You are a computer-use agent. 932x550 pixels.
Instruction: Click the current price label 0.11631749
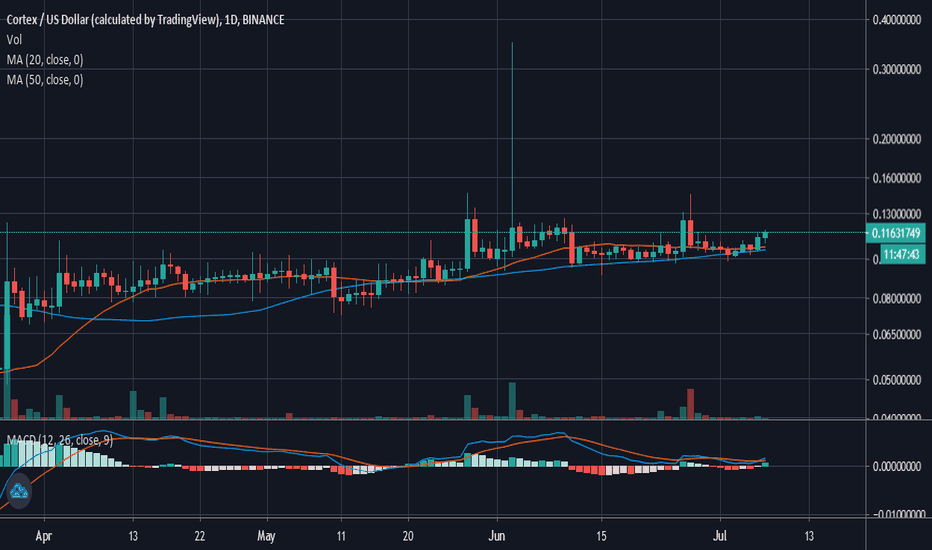[896, 233]
